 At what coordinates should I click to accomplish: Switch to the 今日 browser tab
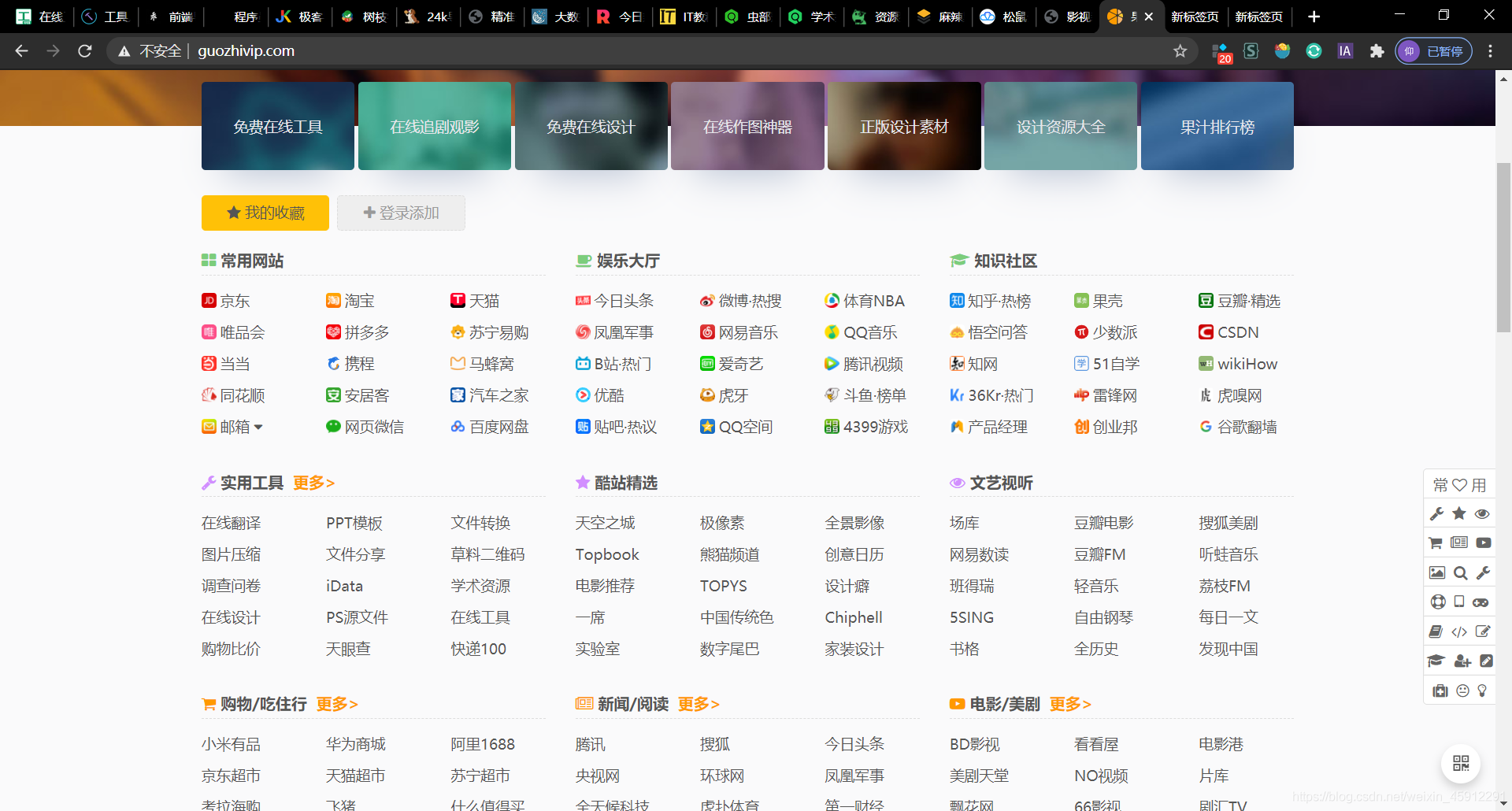tap(619, 17)
